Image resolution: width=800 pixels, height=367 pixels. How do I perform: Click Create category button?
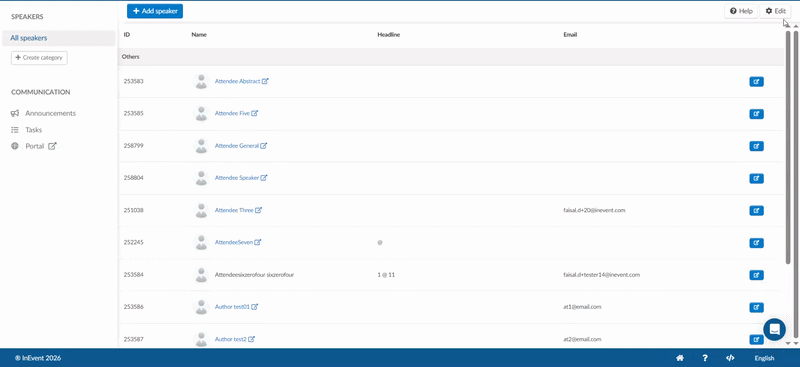[39, 58]
